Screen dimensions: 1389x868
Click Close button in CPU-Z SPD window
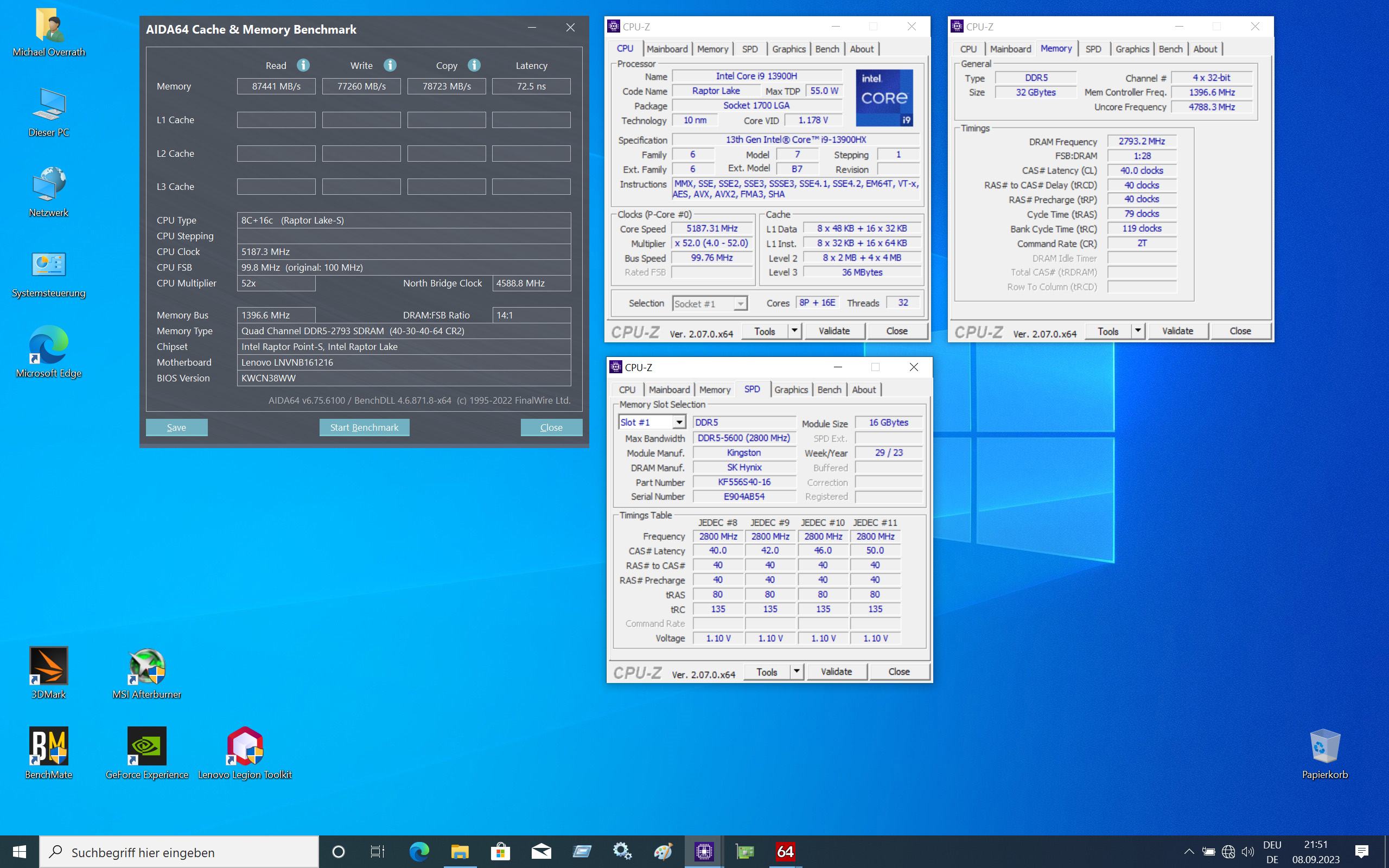tap(899, 672)
